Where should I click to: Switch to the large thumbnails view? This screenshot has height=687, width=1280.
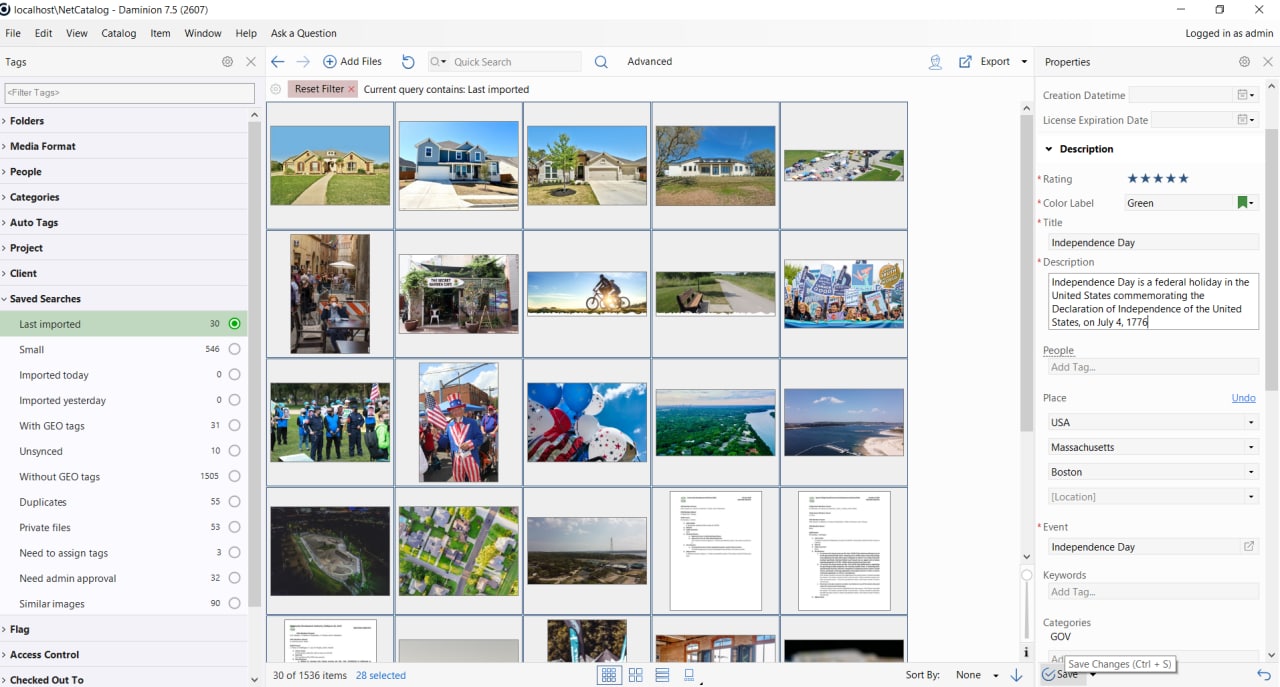636,676
